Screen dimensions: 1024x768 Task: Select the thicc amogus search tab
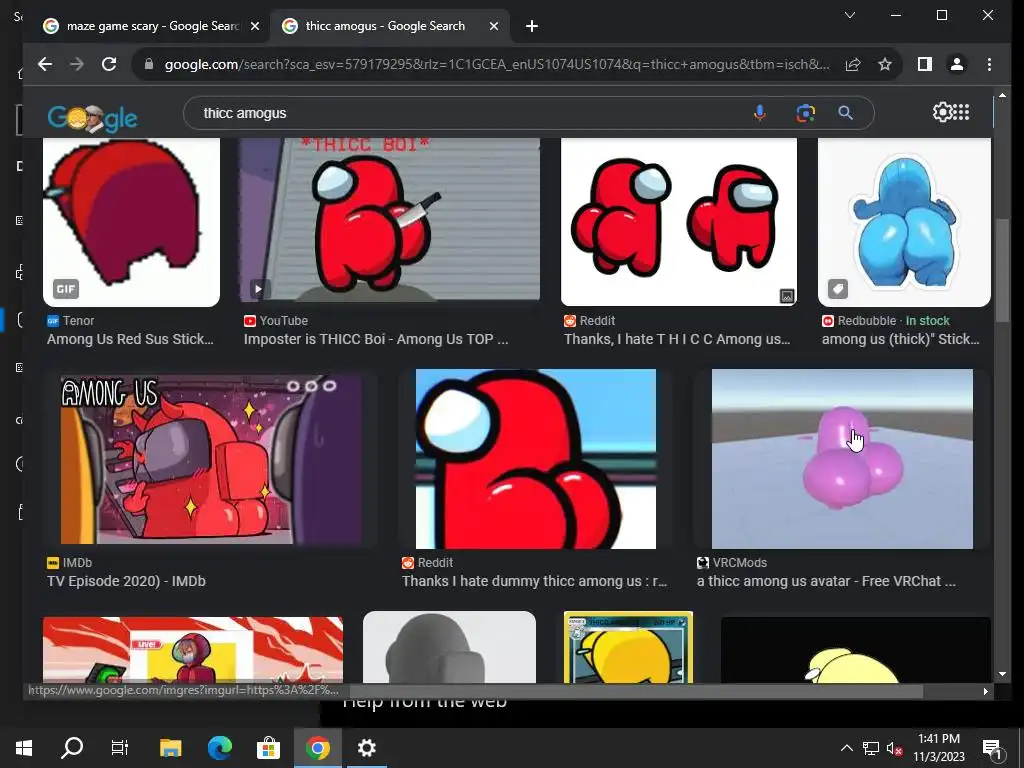pos(385,26)
